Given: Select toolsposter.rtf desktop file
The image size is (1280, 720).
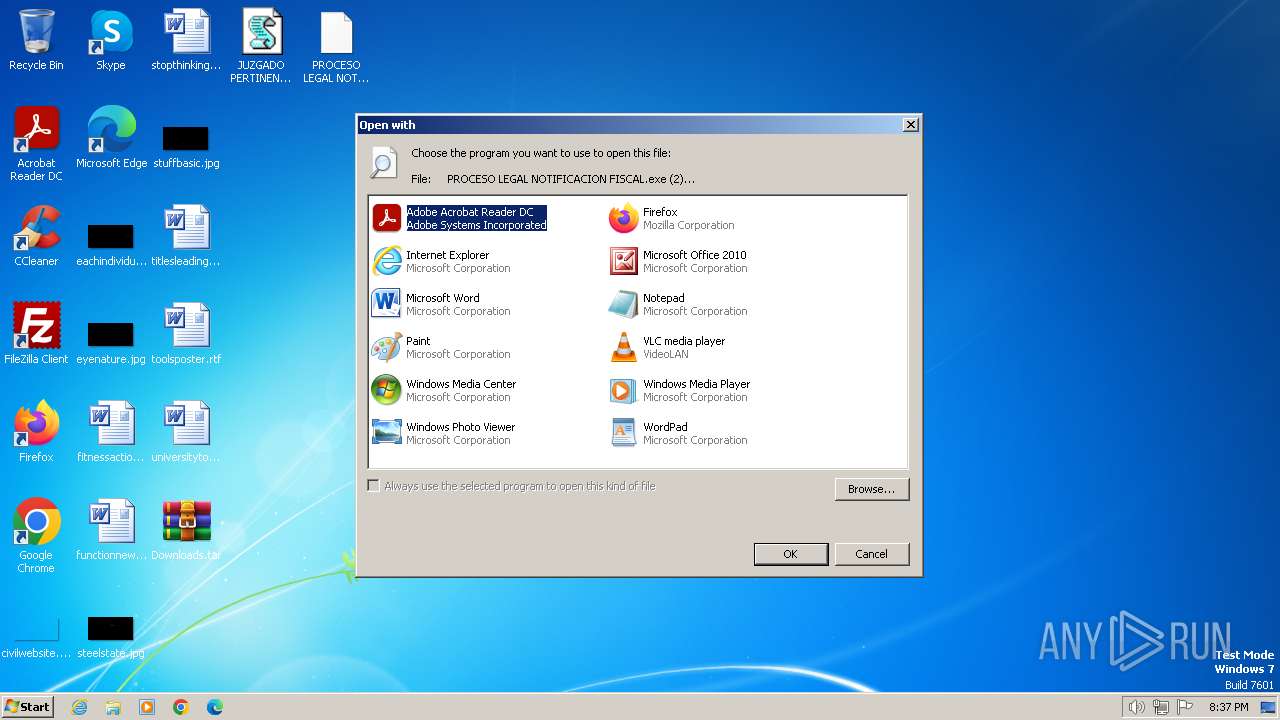Looking at the screenshot, I should 186,334.
